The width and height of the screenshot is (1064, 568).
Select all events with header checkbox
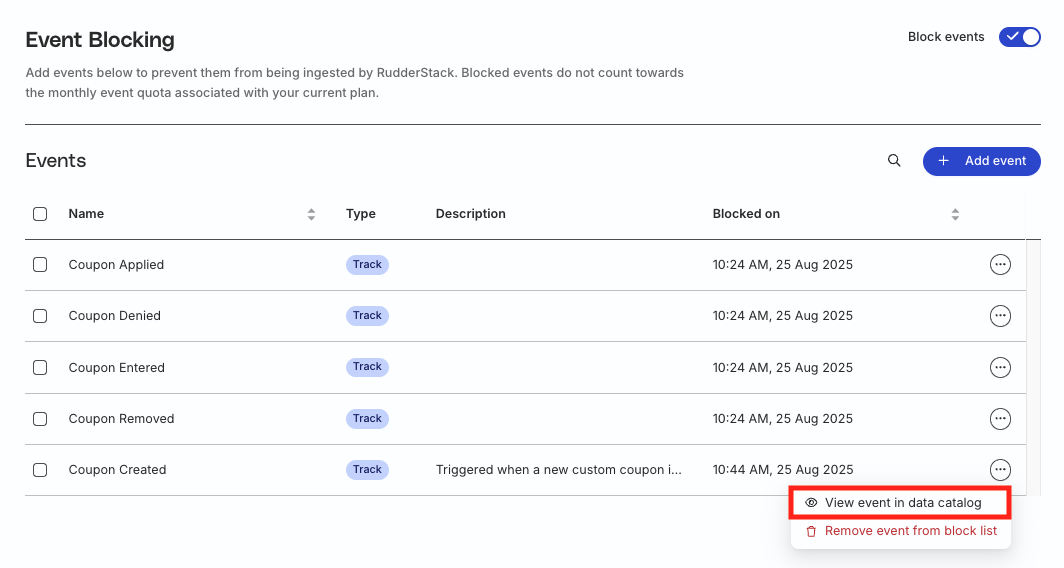pyautogui.click(x=40, y=214)
